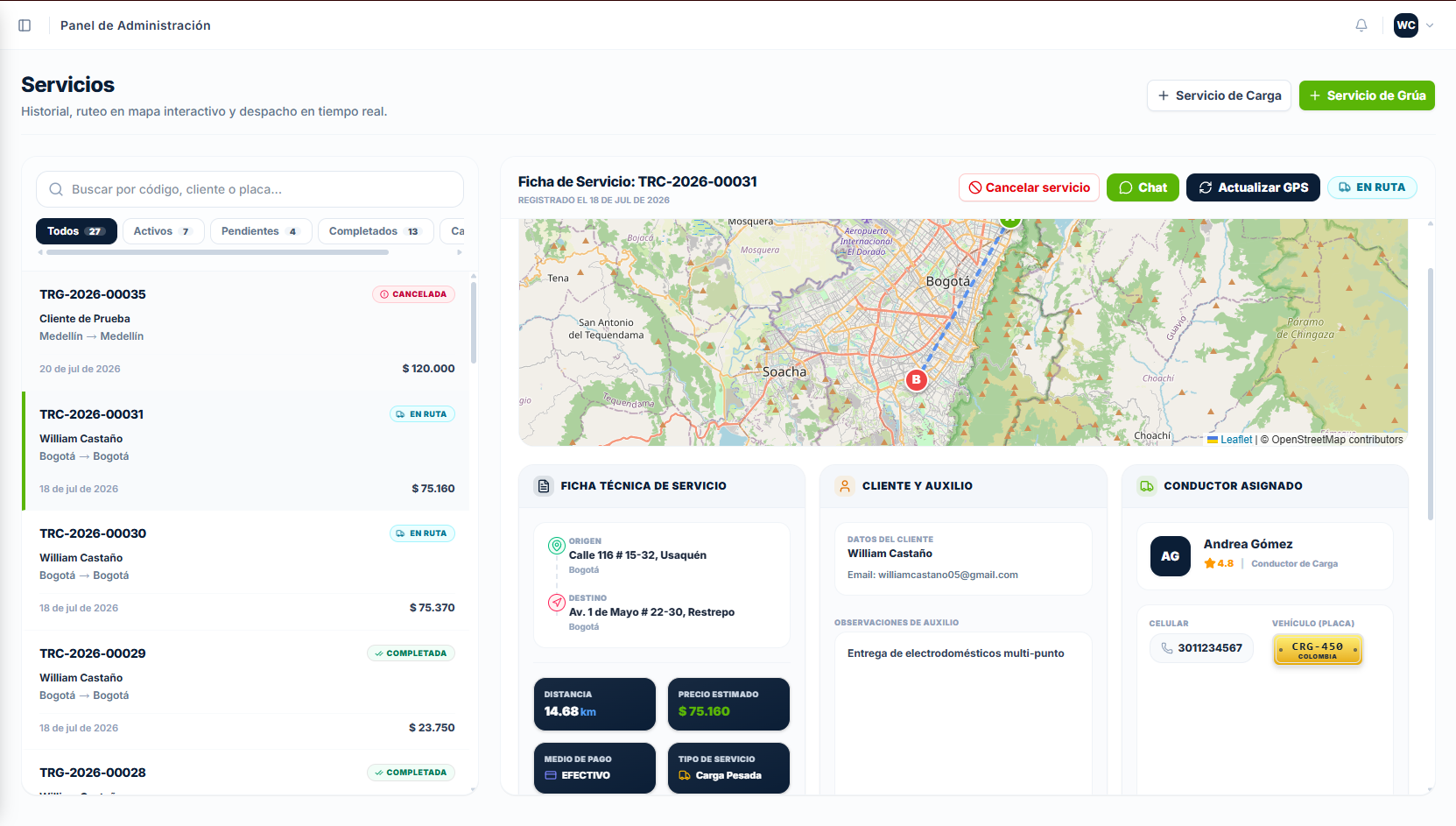
Task: Click the Efectivo payment card icon
Action: coord(551,775)
